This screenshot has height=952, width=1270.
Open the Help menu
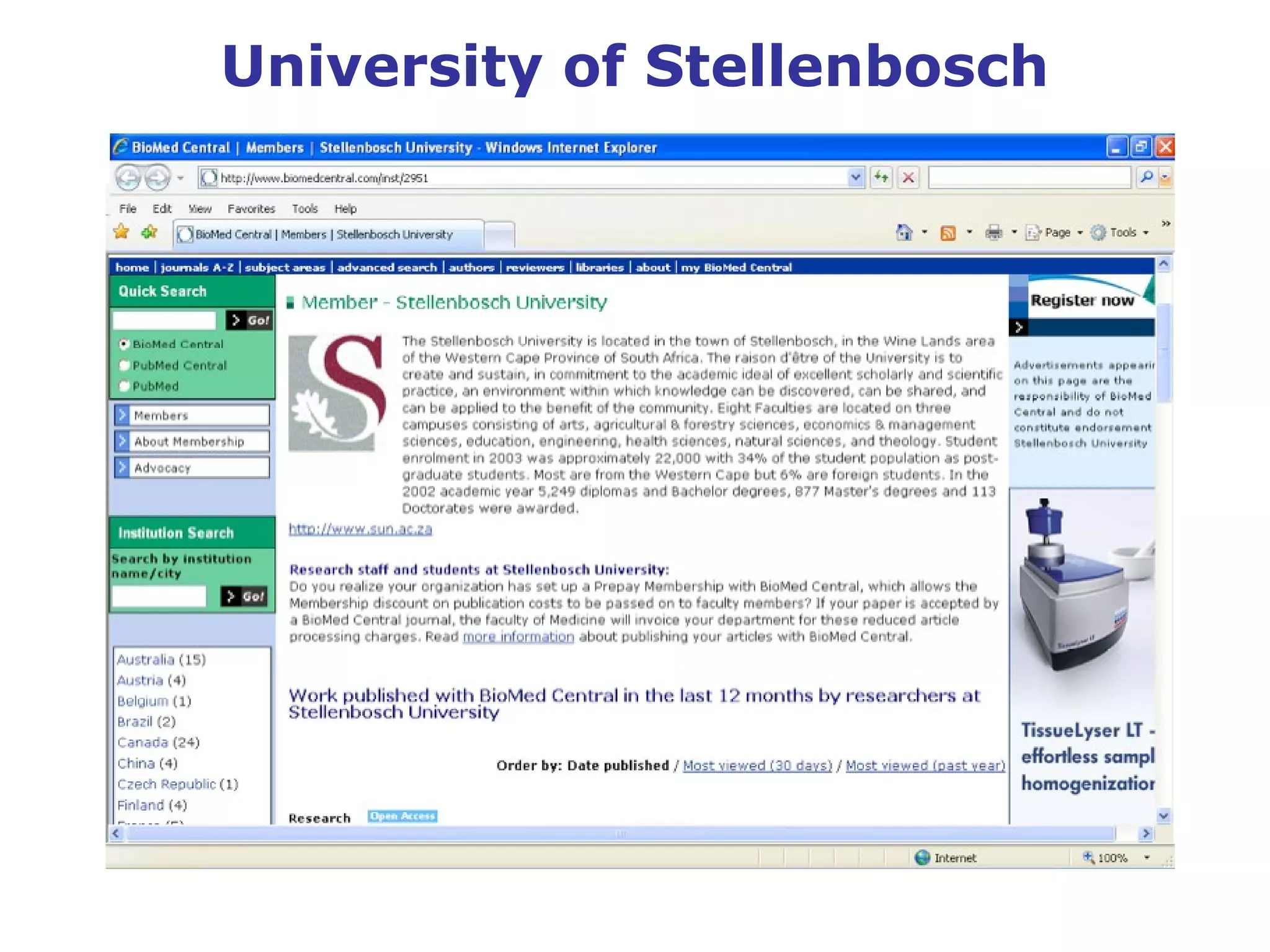(345, 209)
